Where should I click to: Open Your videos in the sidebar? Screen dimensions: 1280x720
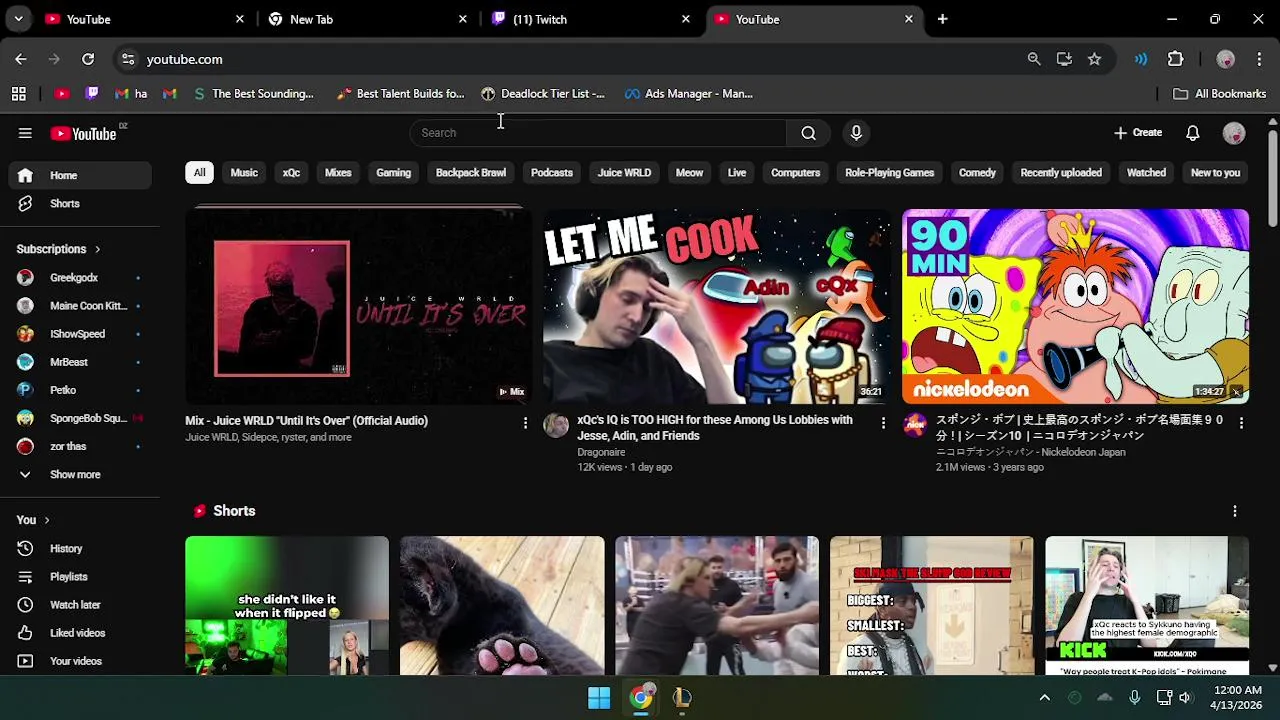point(80,660)
